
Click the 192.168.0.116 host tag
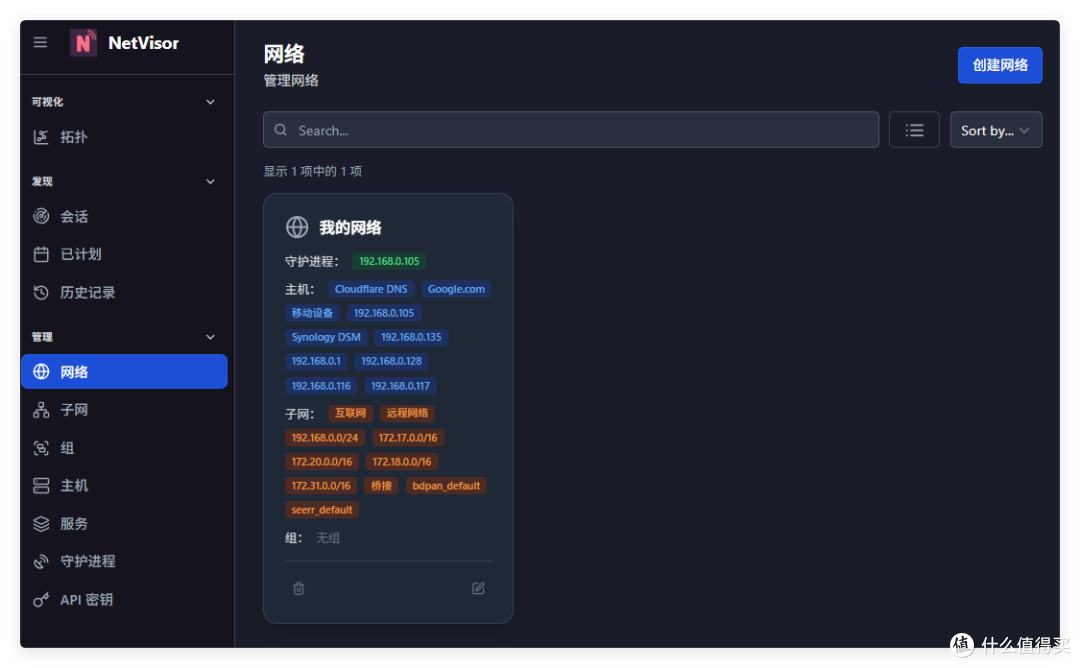tap(321, 386)
